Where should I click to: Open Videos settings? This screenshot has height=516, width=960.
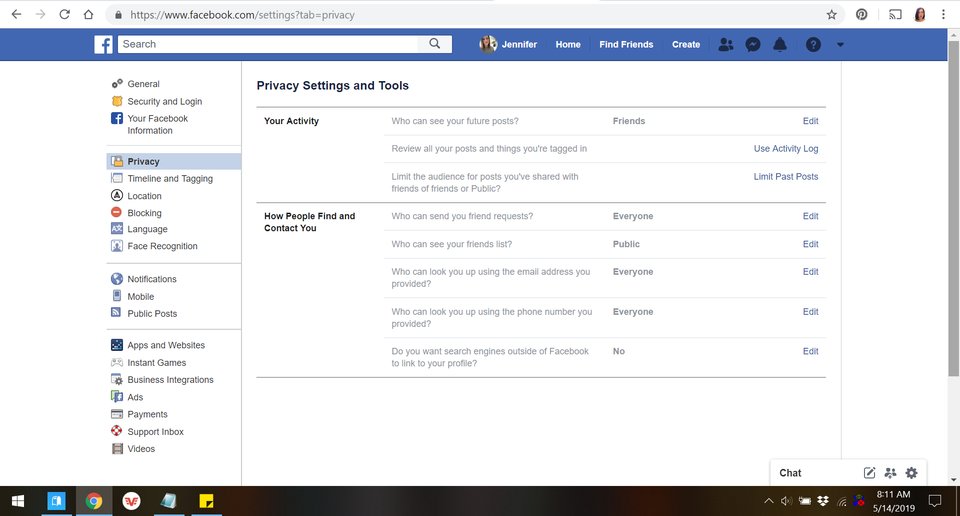[x=141, y=449]
